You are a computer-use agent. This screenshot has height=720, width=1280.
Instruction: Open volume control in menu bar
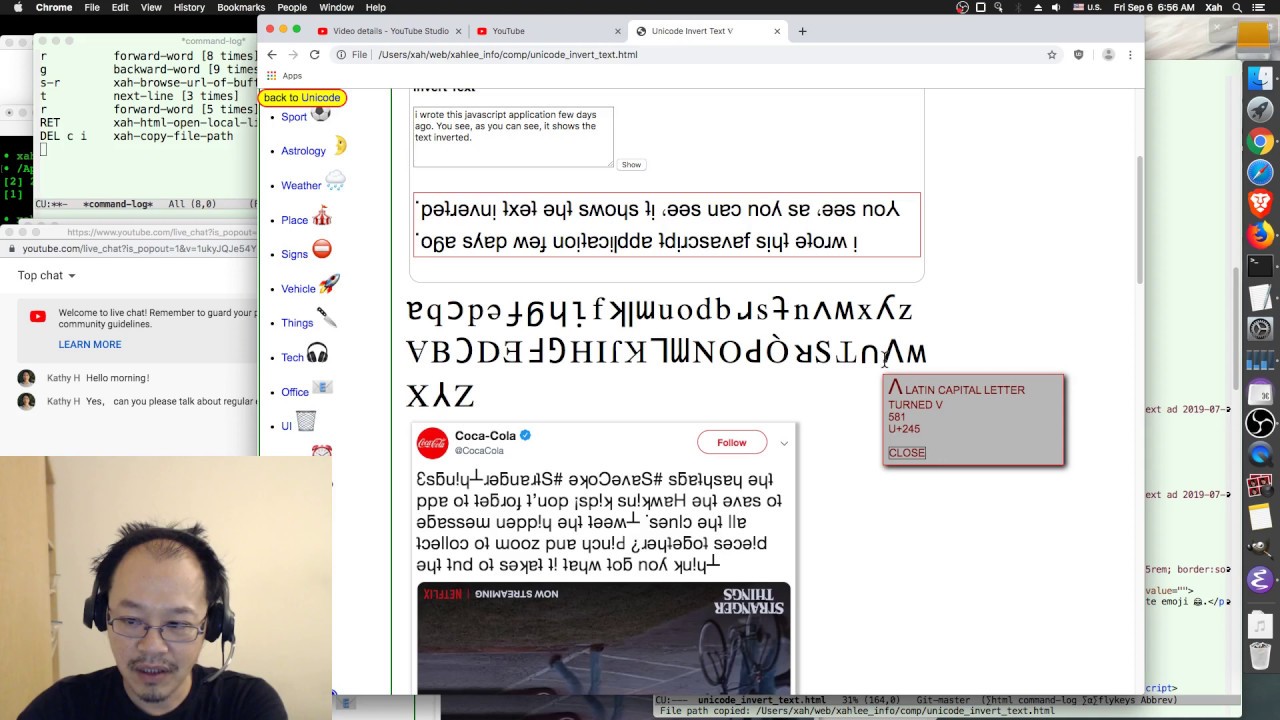[1055, 7]
